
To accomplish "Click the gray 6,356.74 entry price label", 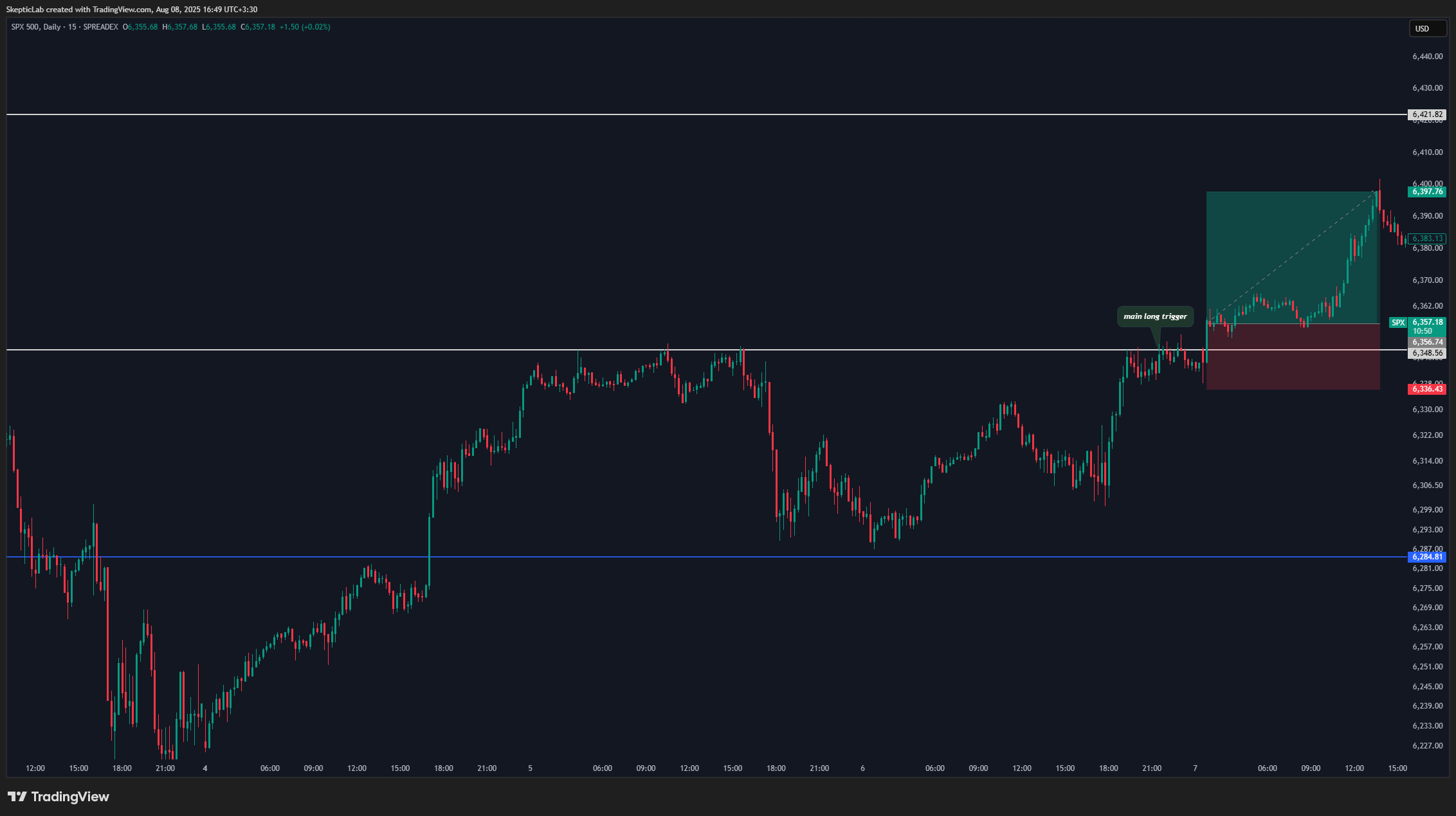I will (x=1427, y=342).
